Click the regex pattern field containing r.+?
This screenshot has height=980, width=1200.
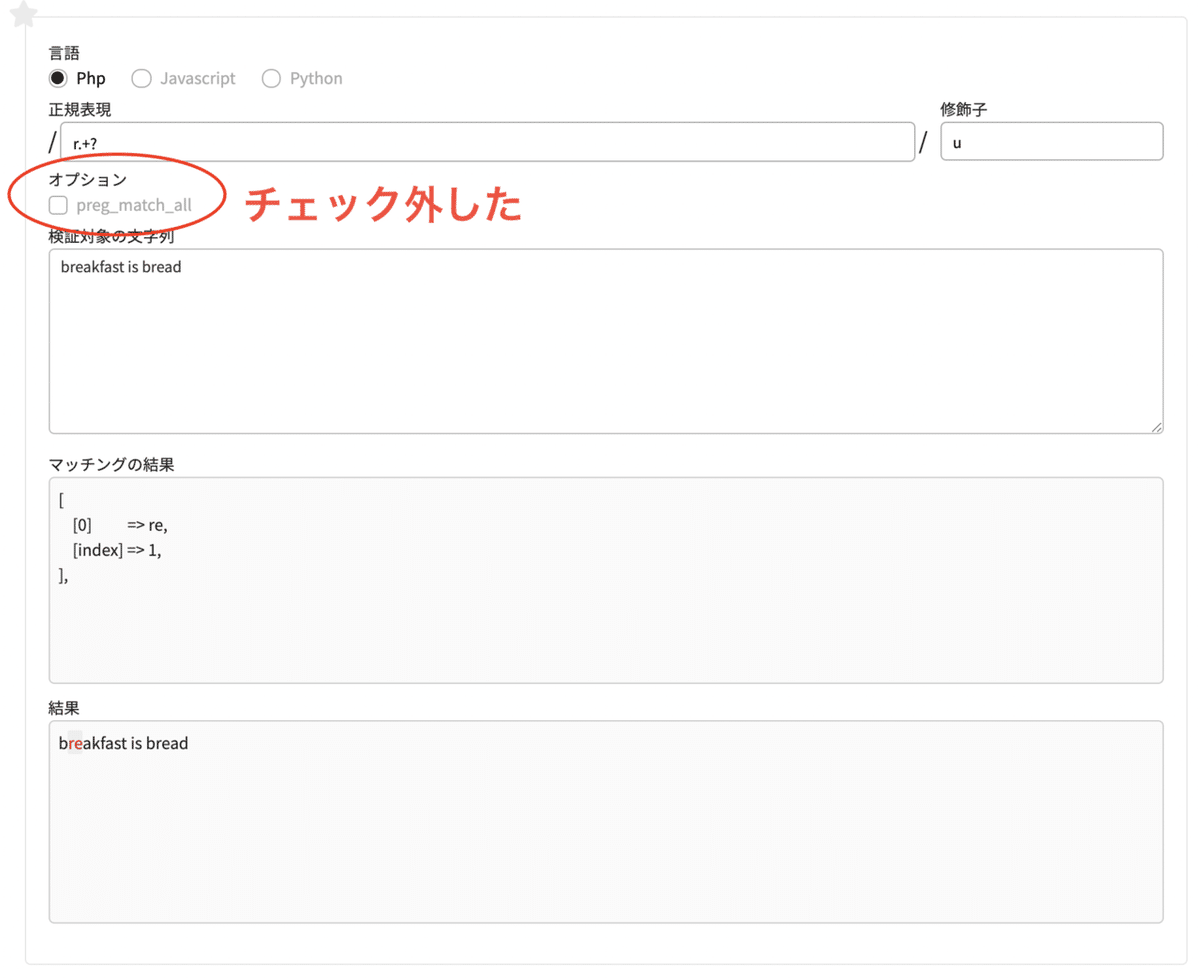pos(488,142)
